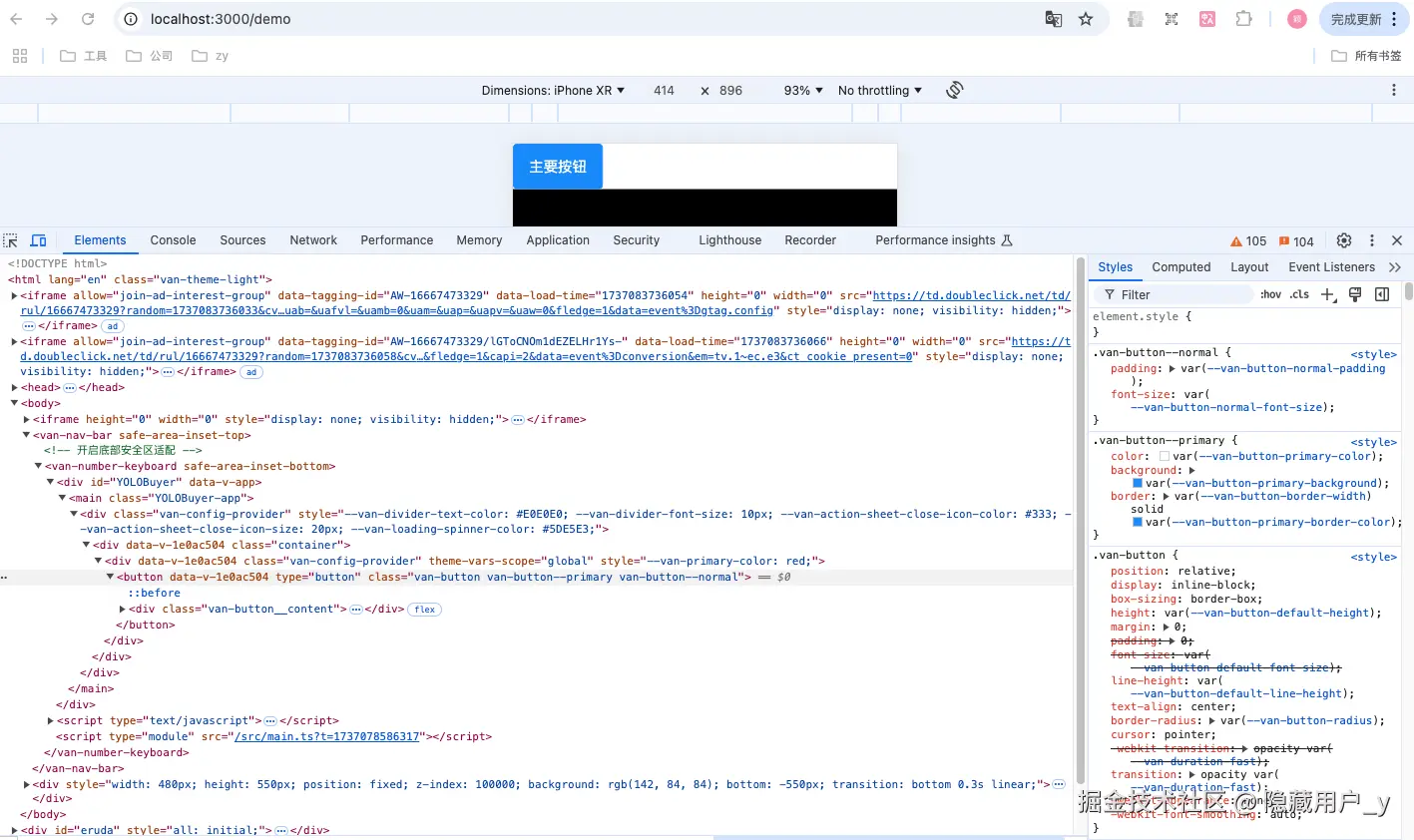Open the Performance tab
Viewport: 1414px width, 840px height.
(x=397, y=240)
